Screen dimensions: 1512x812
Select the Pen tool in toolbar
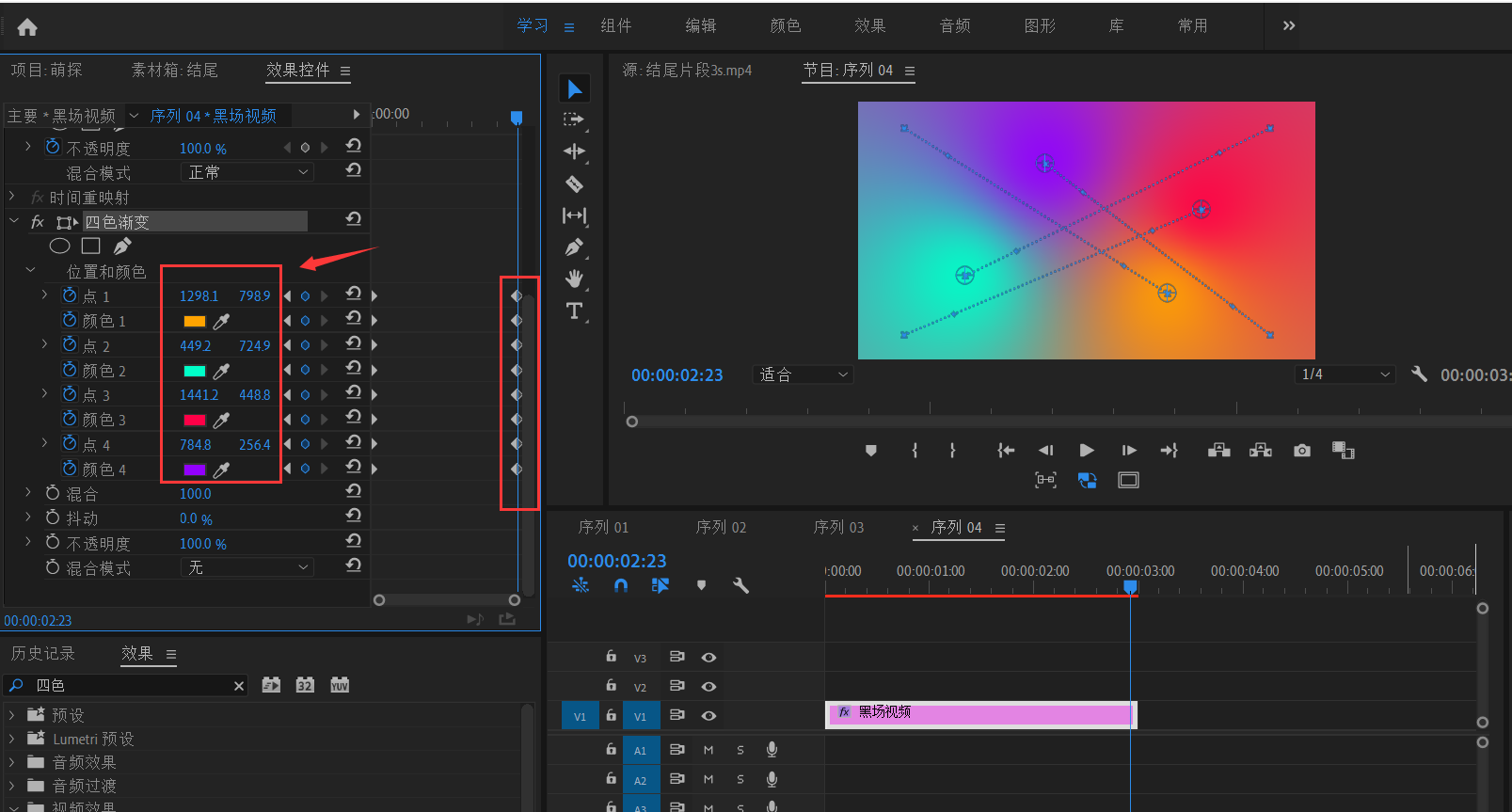574,247
